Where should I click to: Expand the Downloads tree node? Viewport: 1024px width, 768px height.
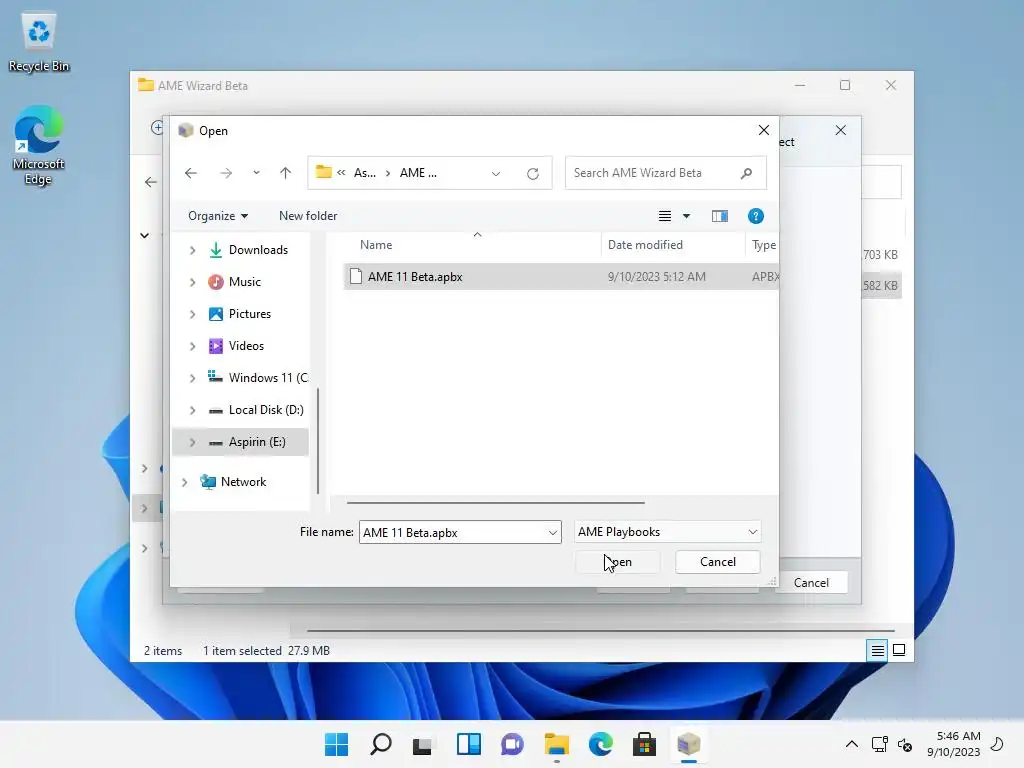[192, 250]
